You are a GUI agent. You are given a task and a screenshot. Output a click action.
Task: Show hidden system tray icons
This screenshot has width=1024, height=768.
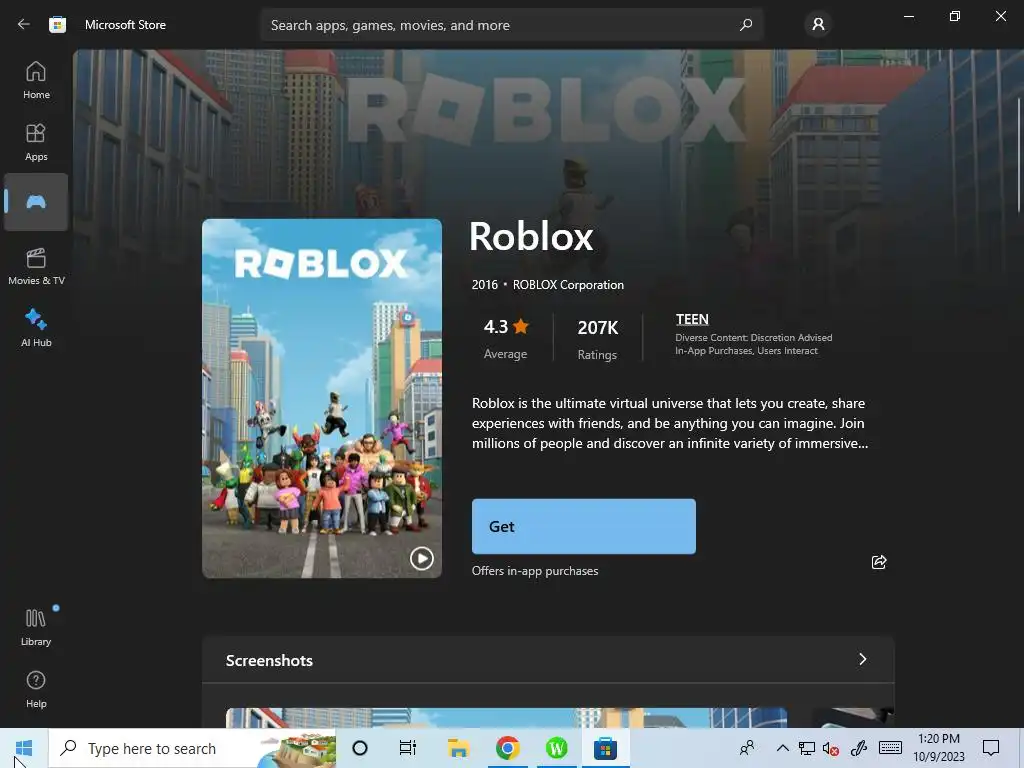[x=782, y=748]
